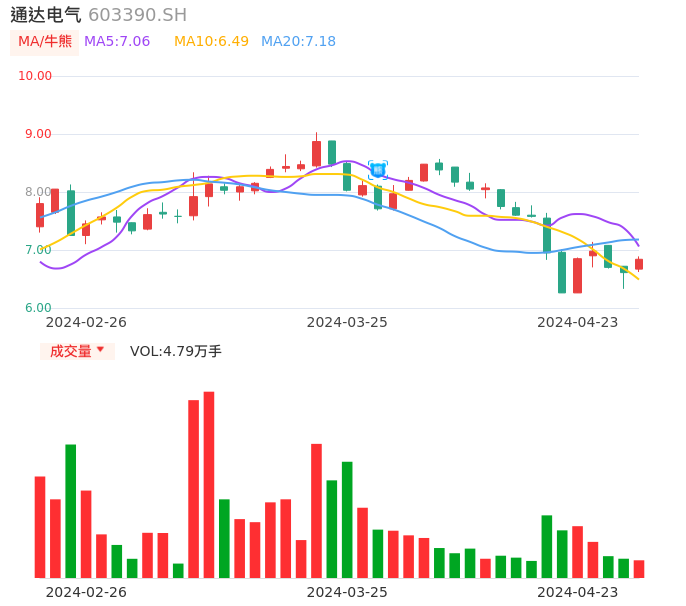Click the tallest red volume bar
The height and width of the screenshot is (606, 686).
209,484
